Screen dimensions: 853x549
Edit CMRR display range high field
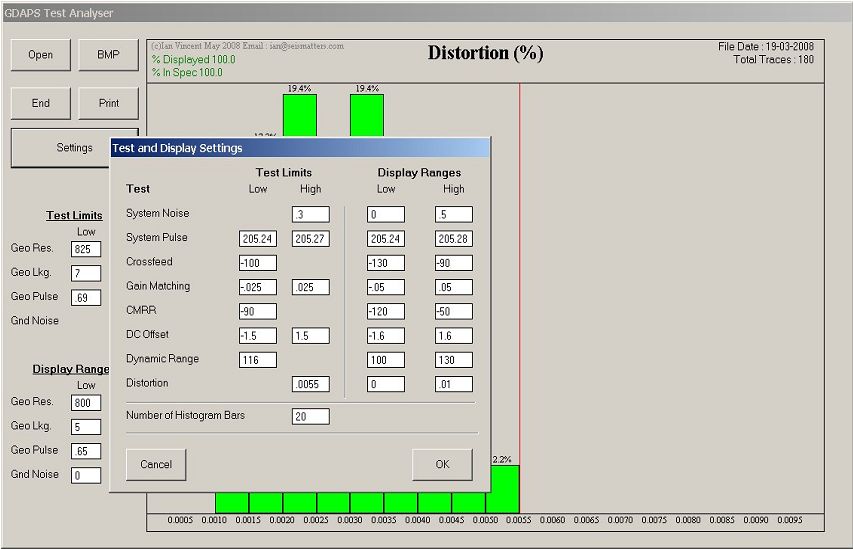pos(454,311)
